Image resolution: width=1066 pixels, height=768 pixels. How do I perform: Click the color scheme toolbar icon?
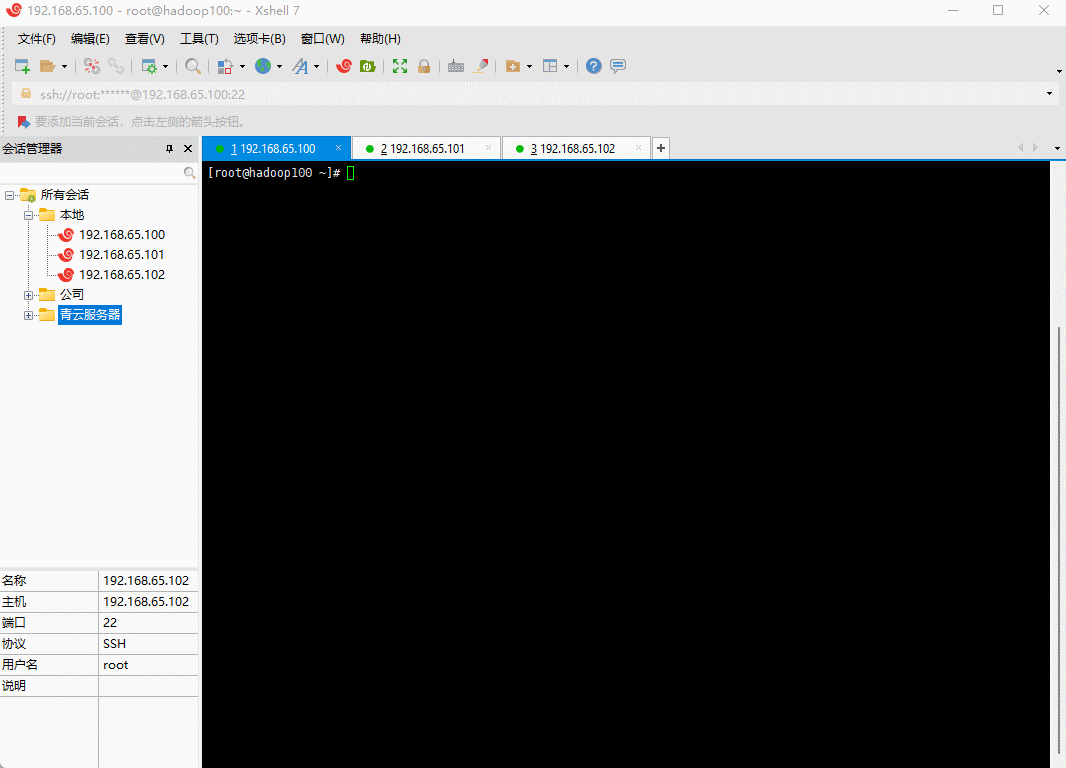[x=225, y=66]
